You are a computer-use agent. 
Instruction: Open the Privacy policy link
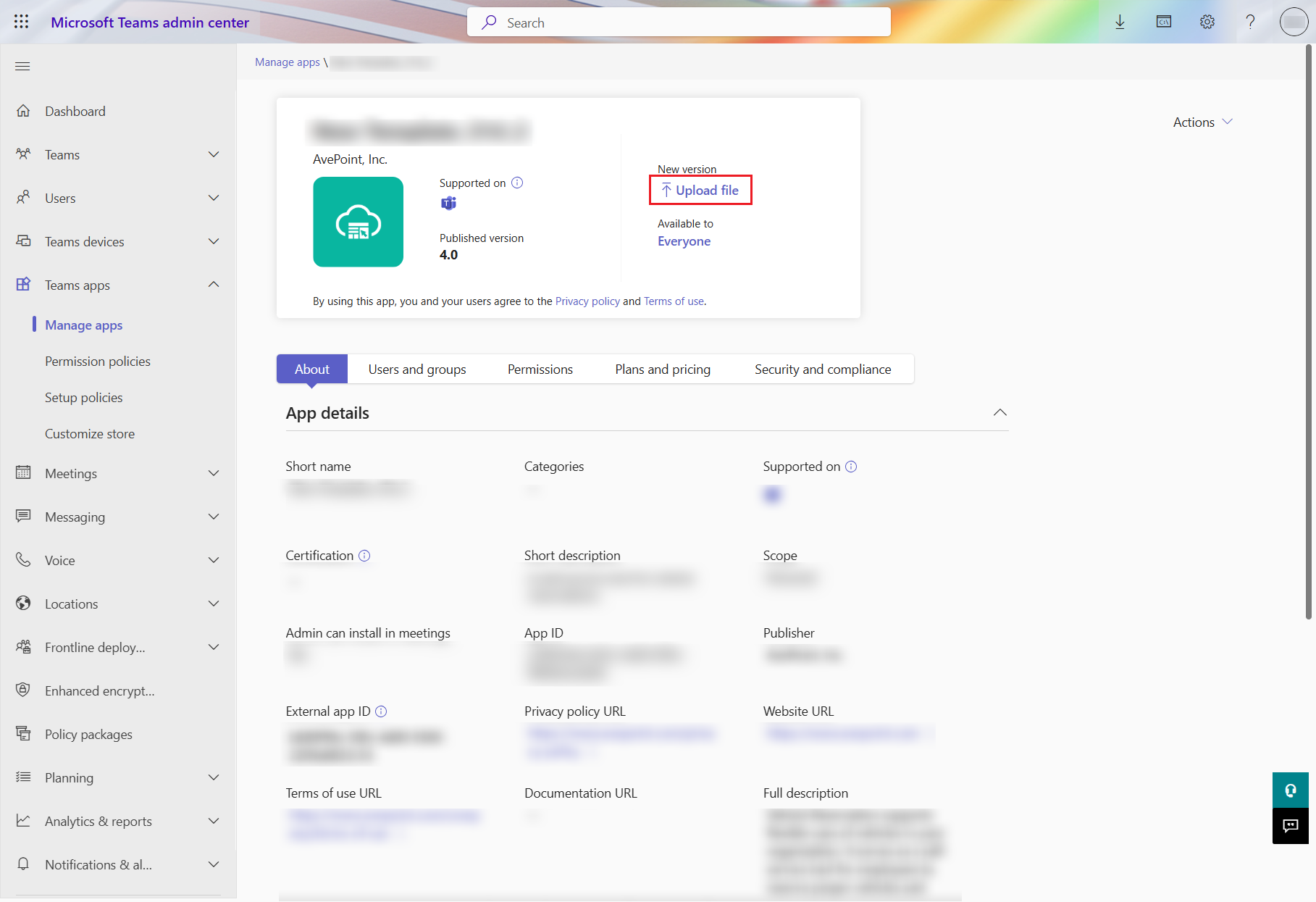click(x=587, y=301)
